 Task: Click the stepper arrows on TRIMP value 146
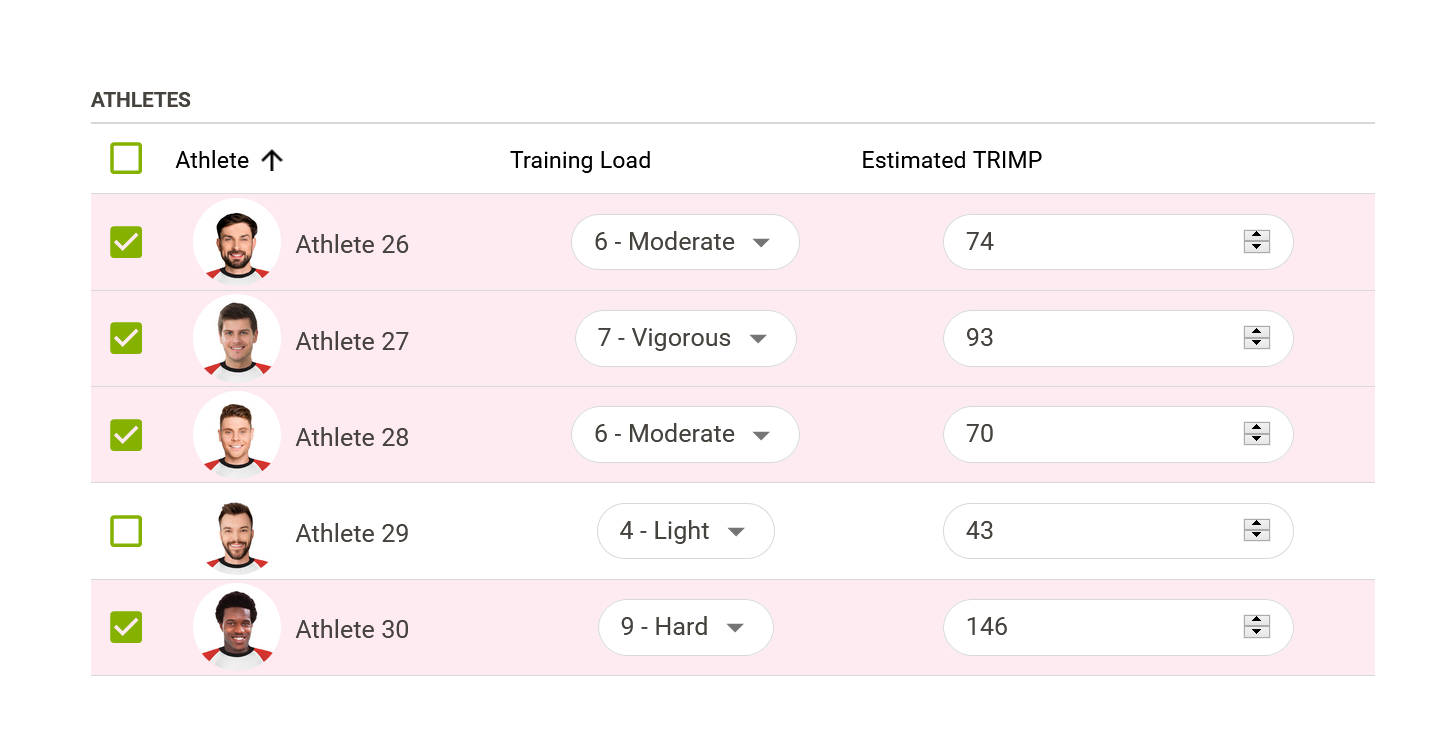point(1257,626)
